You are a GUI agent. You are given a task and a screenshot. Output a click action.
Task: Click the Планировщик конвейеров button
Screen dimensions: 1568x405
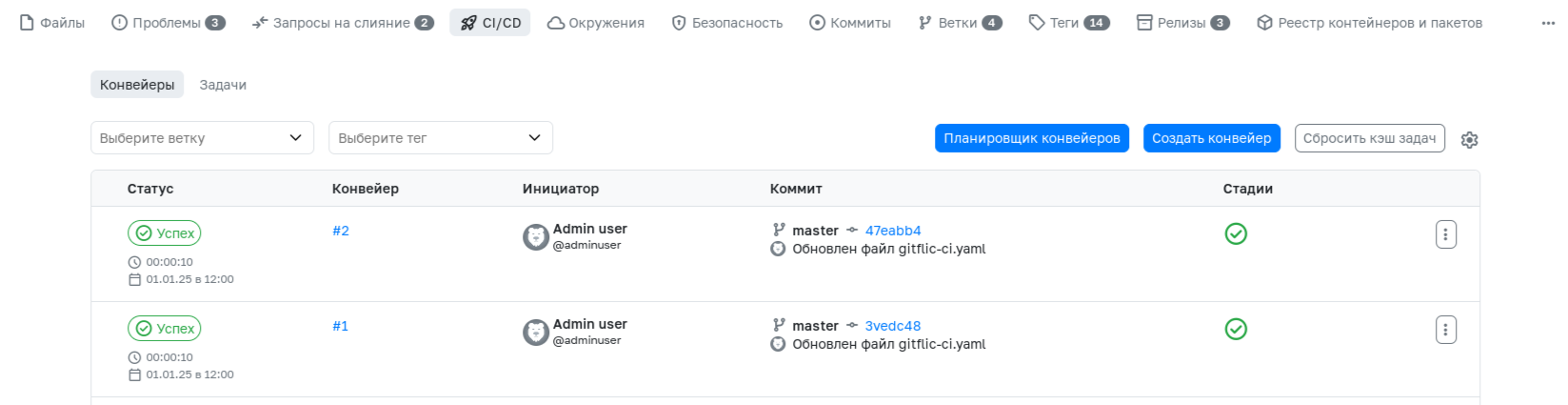(x=1032, y=138)
